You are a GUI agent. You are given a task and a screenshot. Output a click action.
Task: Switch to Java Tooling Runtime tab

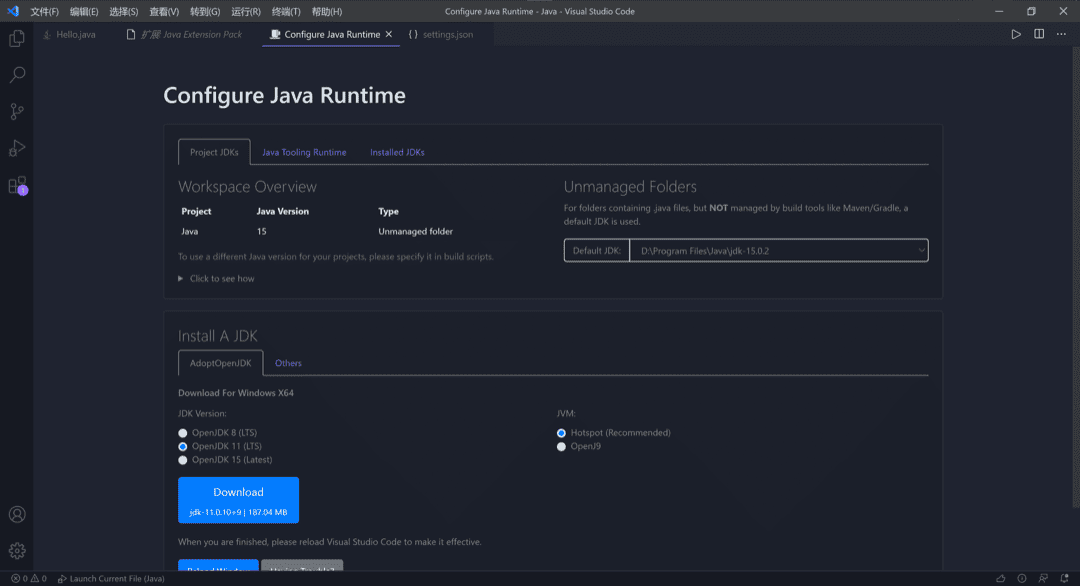coord(304,152)
